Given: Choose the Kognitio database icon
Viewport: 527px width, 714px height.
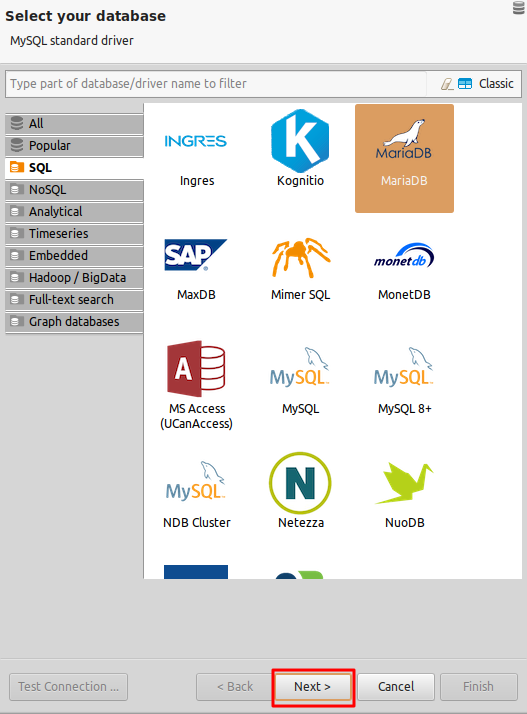Looking at the screenshot, I should tap(300, 141).
